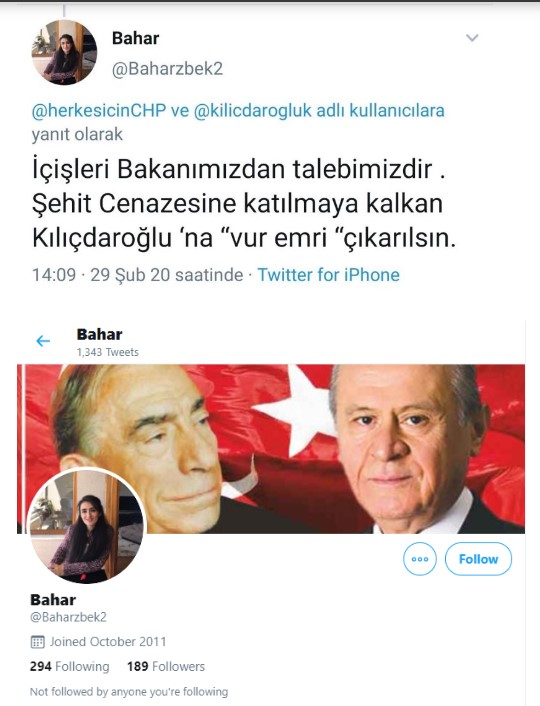The image size is (540, 706).
Task: Go back using the blue arrow icon
Action: [x=43, y=341]
